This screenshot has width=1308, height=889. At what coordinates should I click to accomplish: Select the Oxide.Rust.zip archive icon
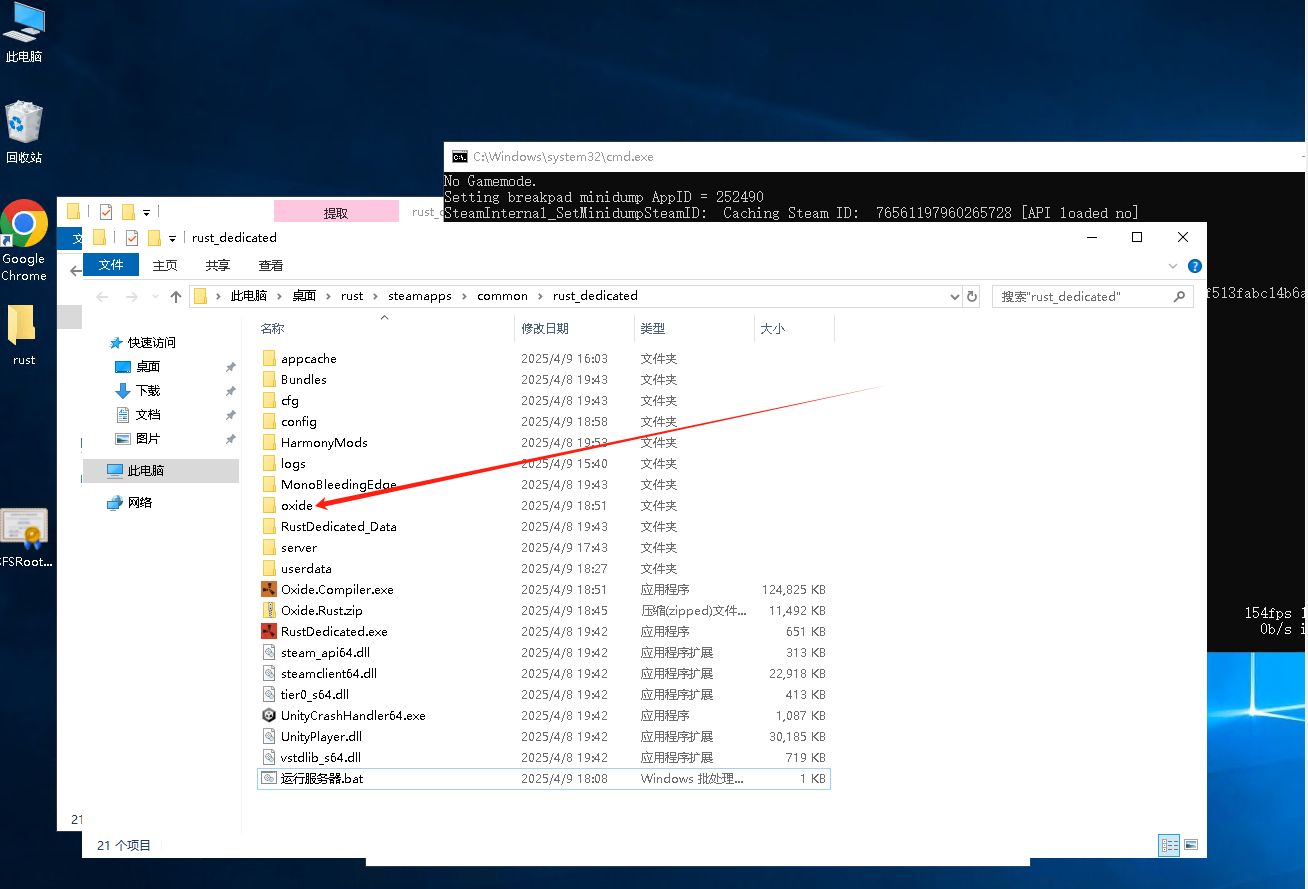[269, 610]
